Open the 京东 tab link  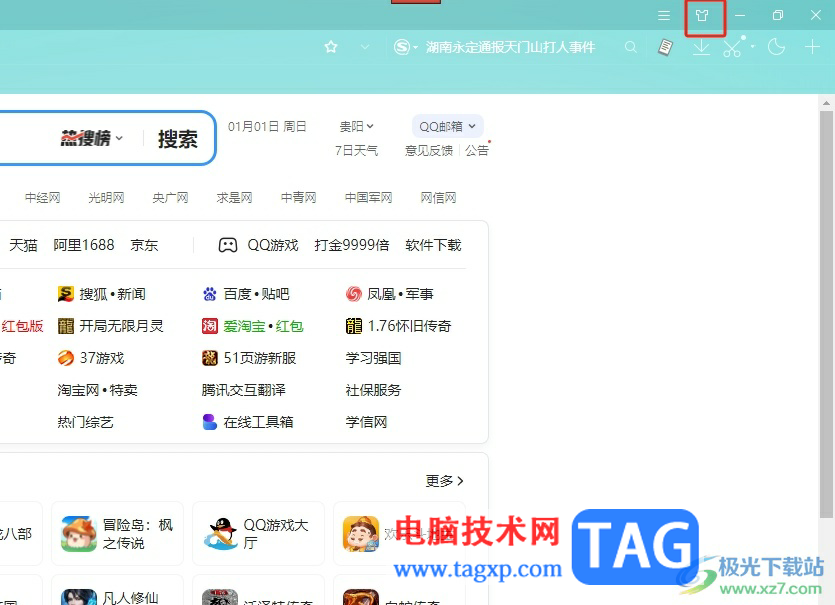pos(144,245)
